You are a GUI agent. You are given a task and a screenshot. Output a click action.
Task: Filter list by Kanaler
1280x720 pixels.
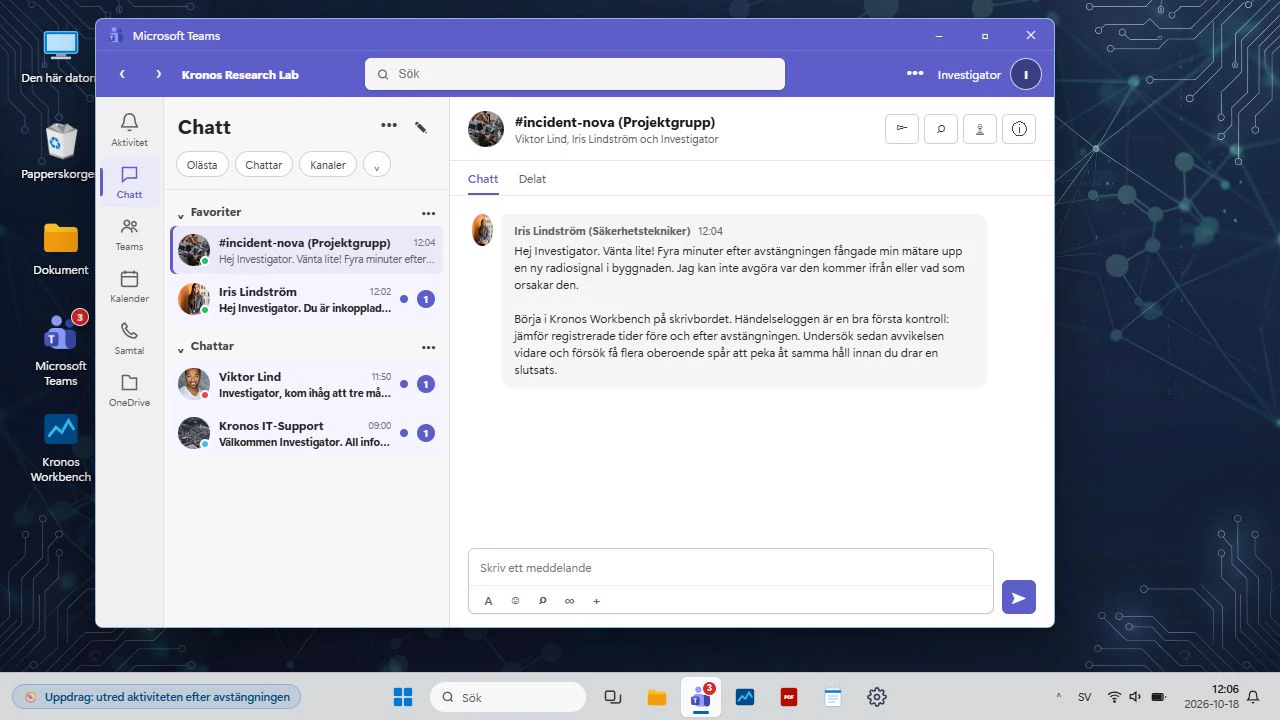point(328,165)
